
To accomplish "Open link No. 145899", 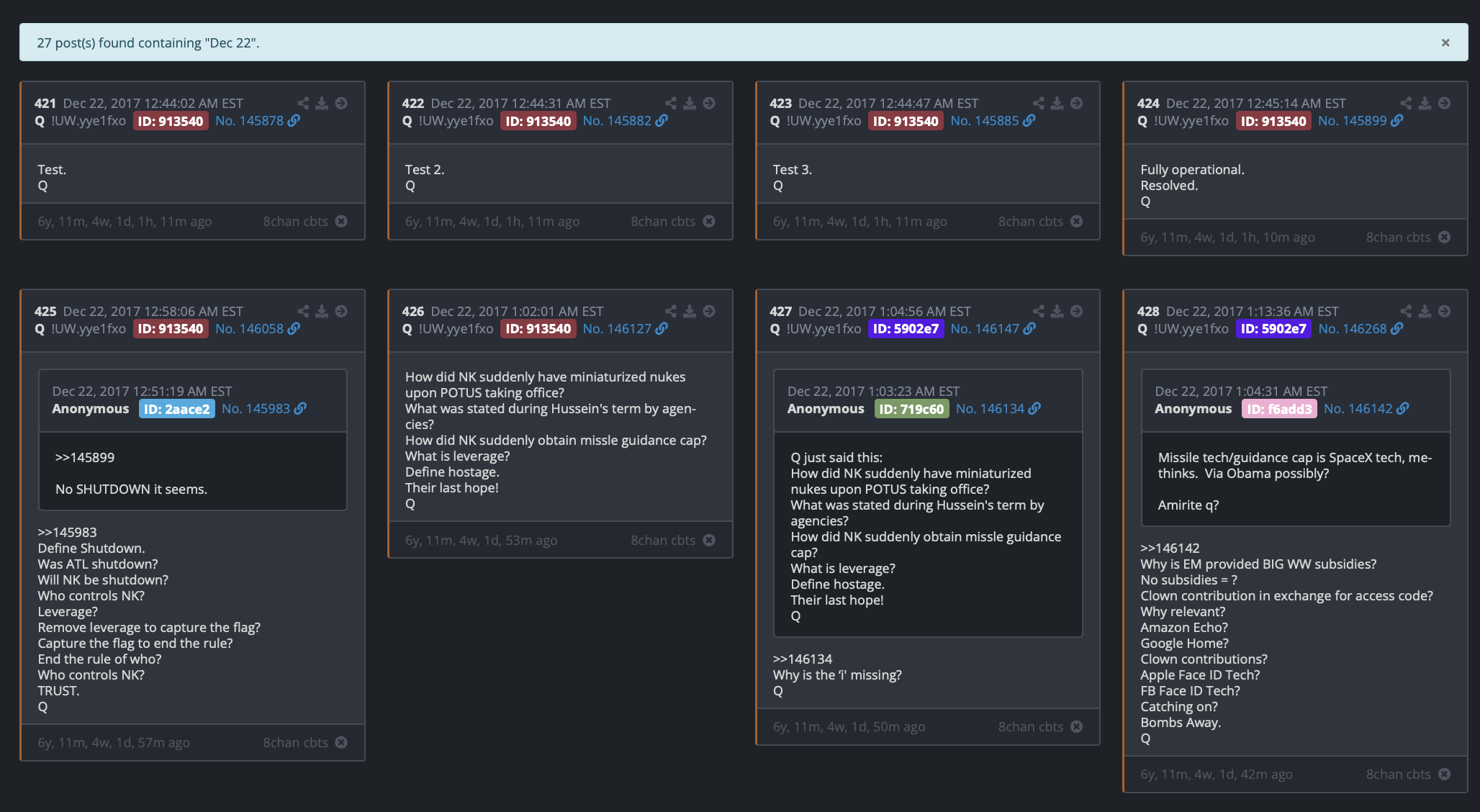I will pos(1361,121).
